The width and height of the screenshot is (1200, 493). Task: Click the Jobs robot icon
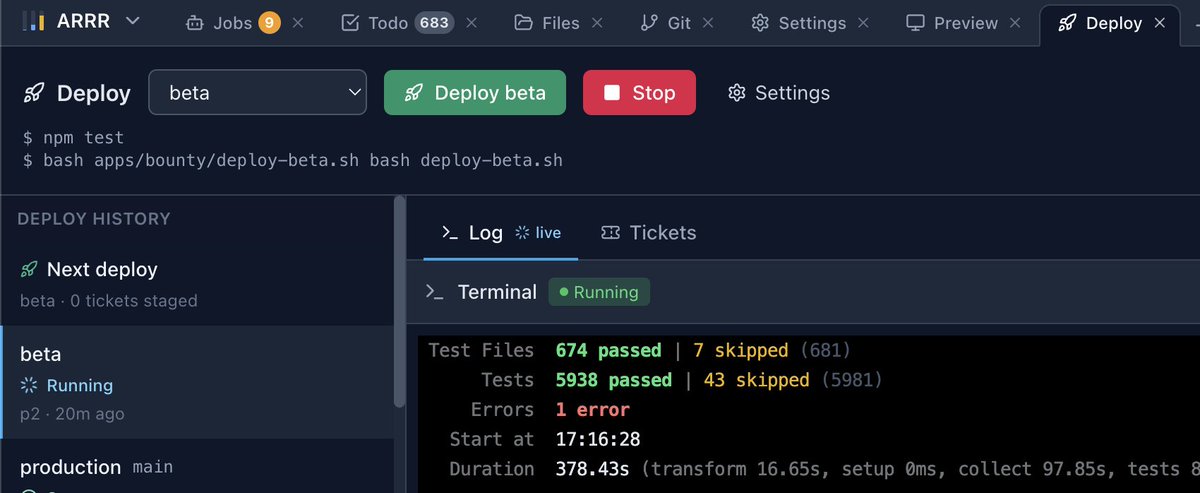[x=195, y=22]
